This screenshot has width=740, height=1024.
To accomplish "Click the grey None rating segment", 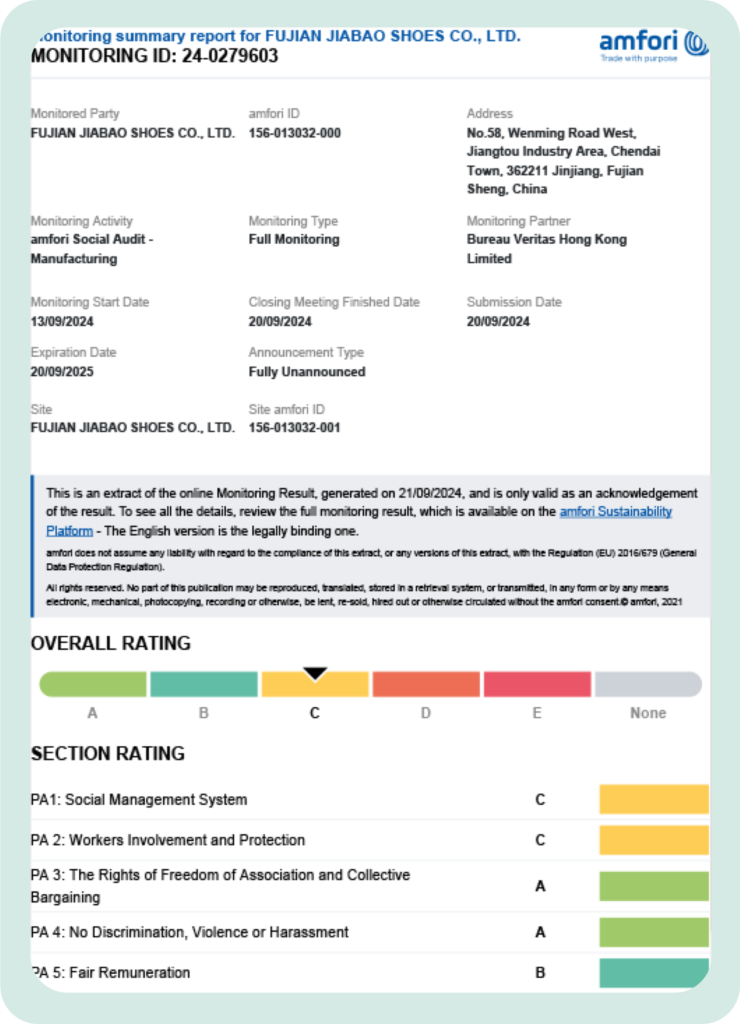I will (x=648, y=685).
